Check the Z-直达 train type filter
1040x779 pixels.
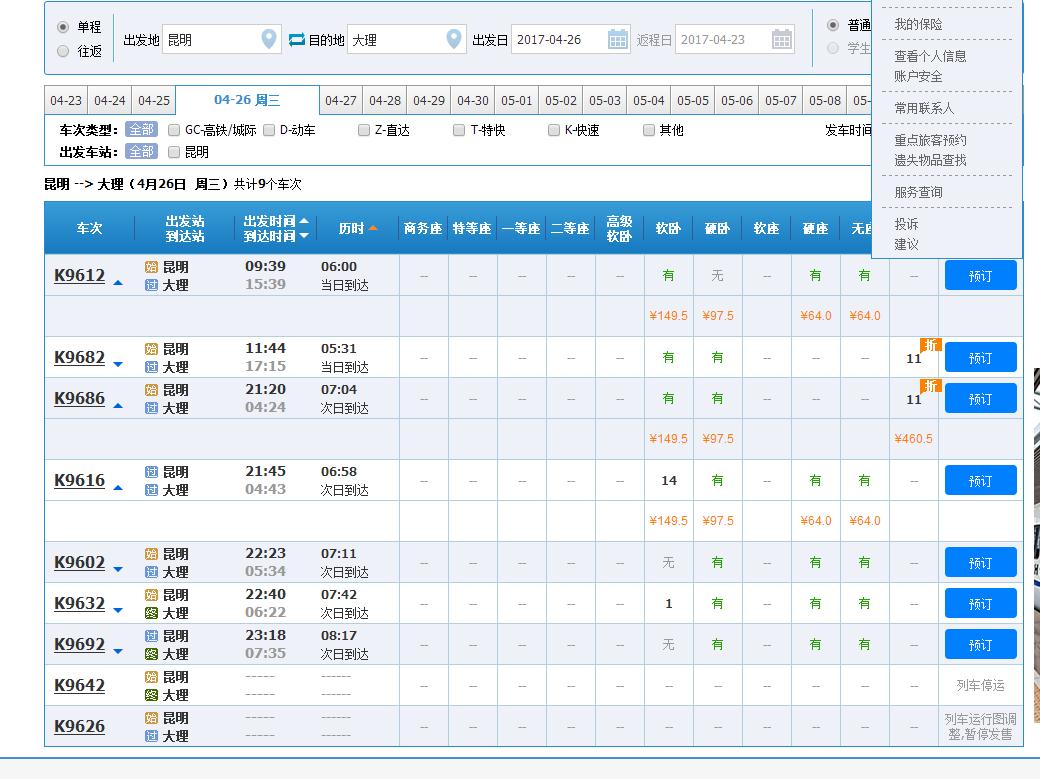363,130
